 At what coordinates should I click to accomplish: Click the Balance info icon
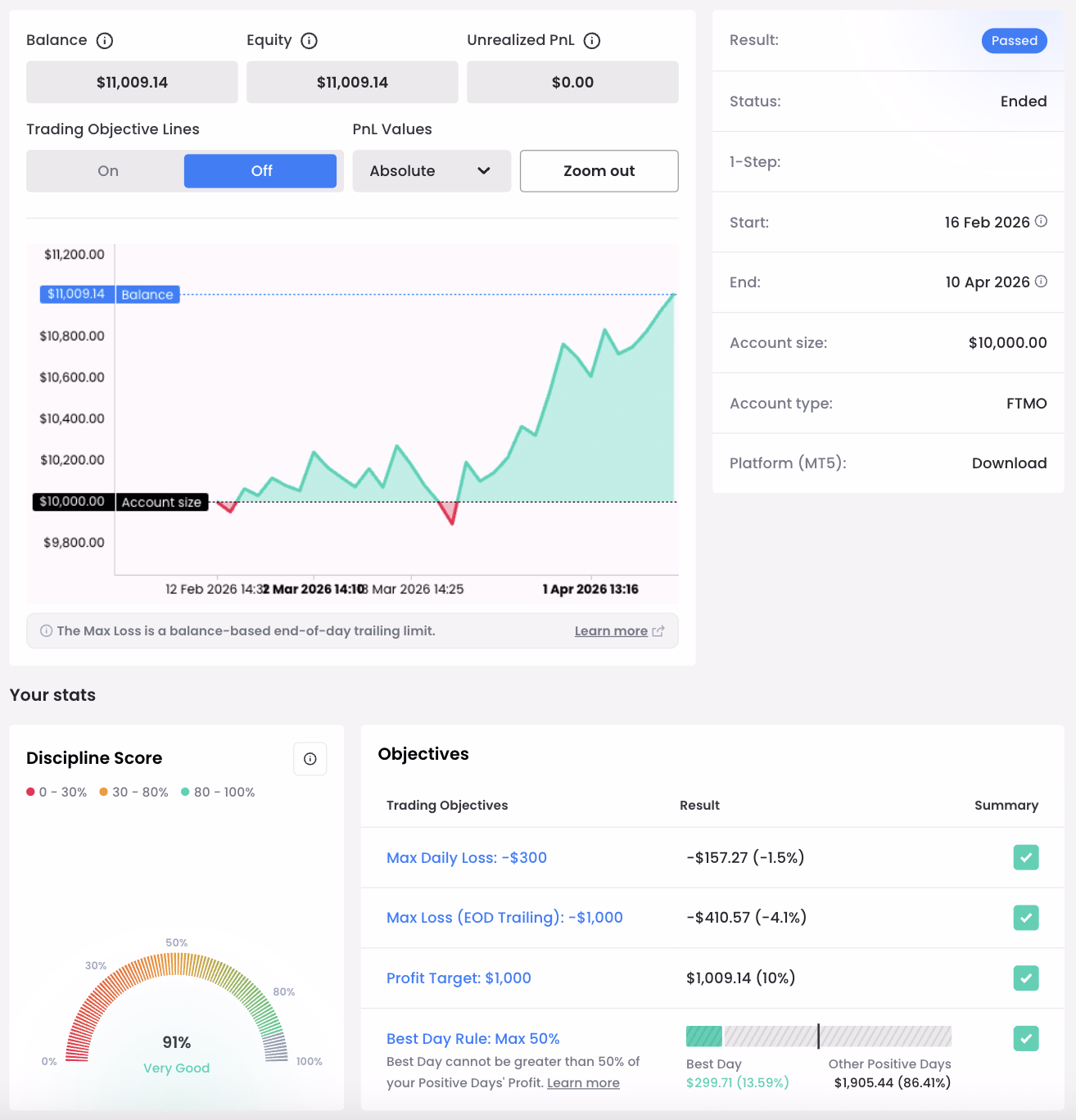coord(105,41)
